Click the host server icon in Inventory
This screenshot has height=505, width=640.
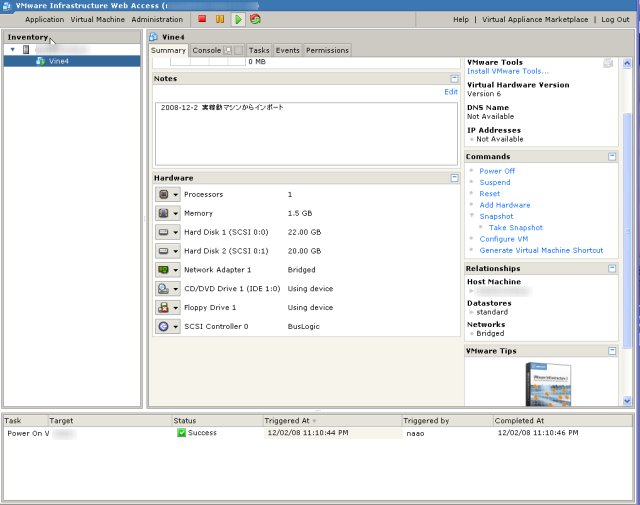pyautogui.click(x=26, y=50)
